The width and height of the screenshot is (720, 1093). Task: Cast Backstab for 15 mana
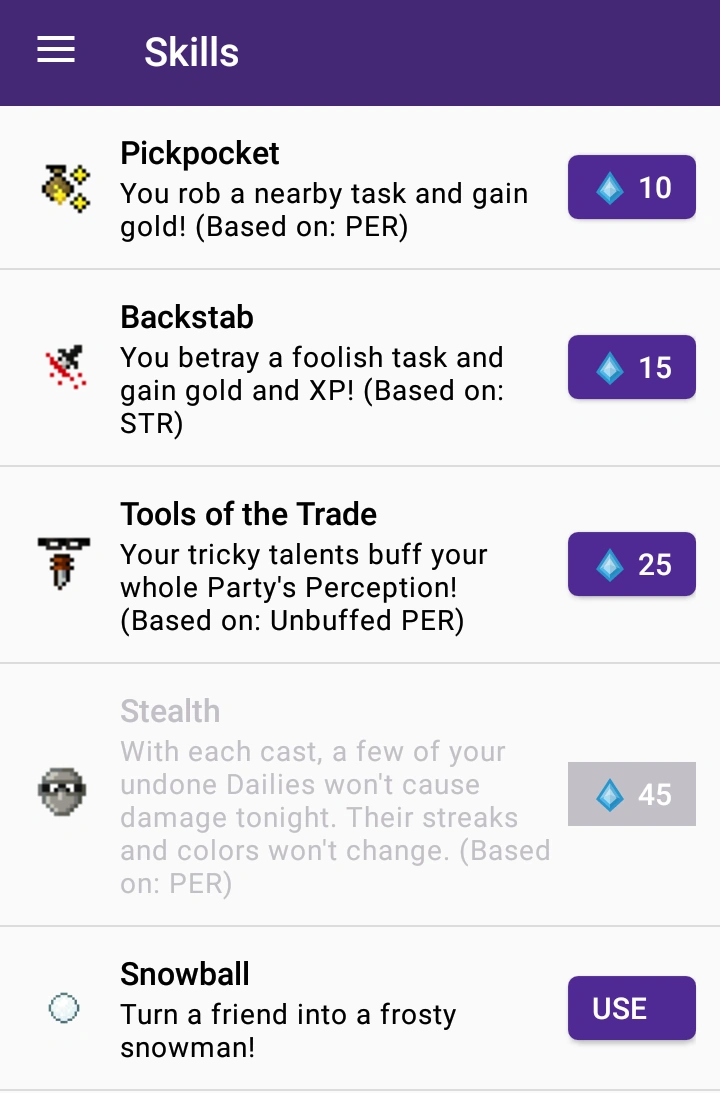click(631, 367)
